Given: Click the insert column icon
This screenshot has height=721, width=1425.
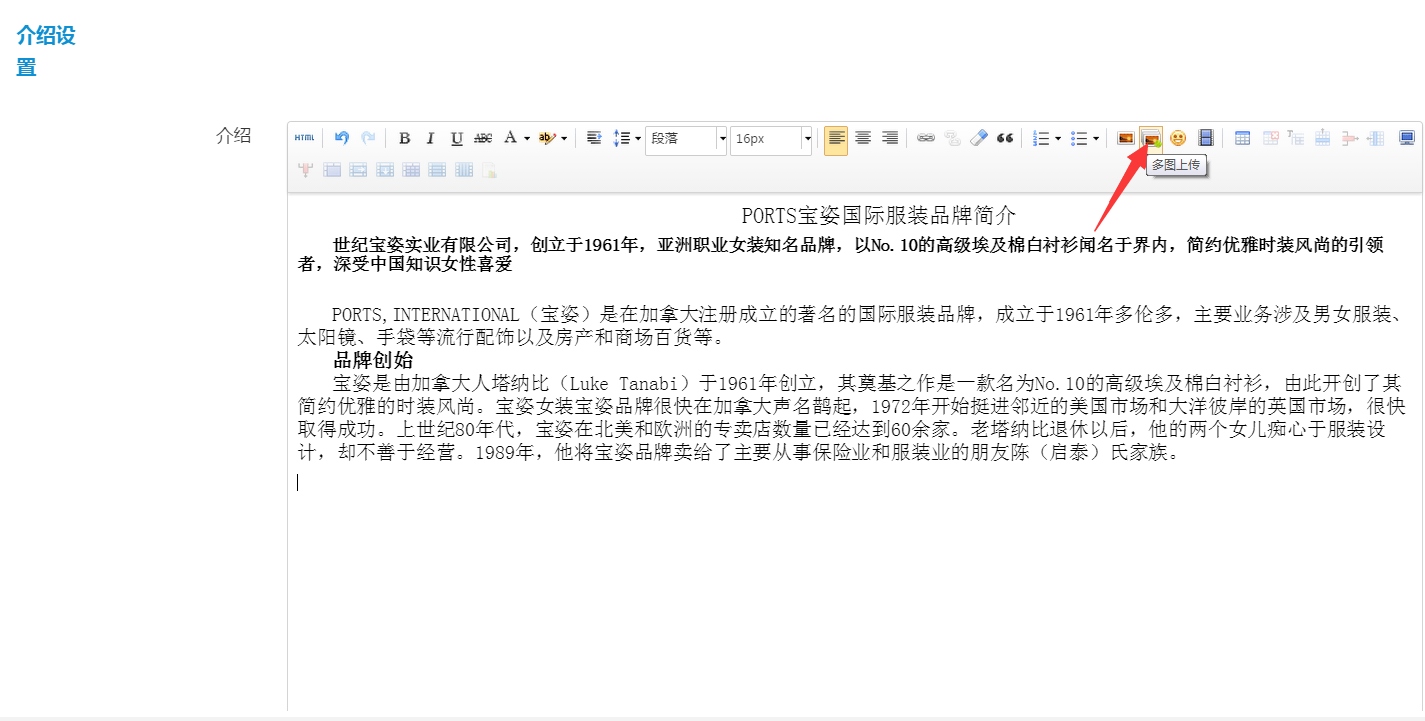Looking at the screenshot, I should (x=1375, y=138).
